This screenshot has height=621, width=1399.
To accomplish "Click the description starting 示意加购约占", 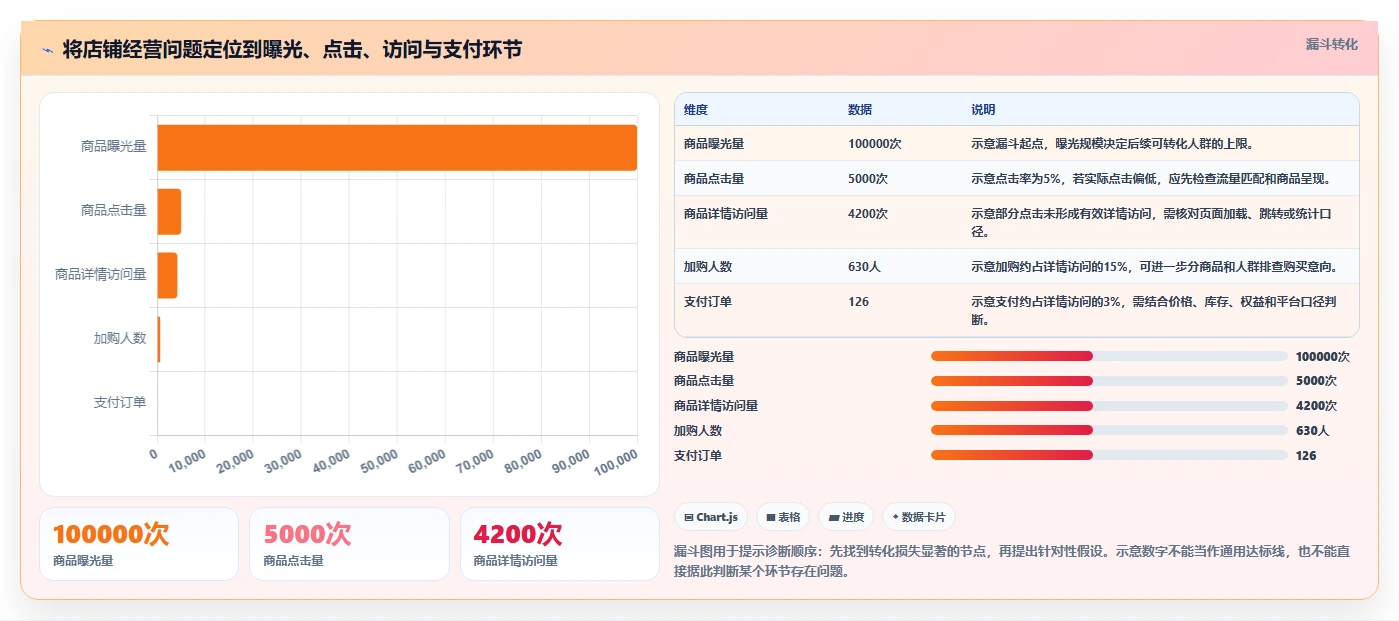I will 1154,266.
